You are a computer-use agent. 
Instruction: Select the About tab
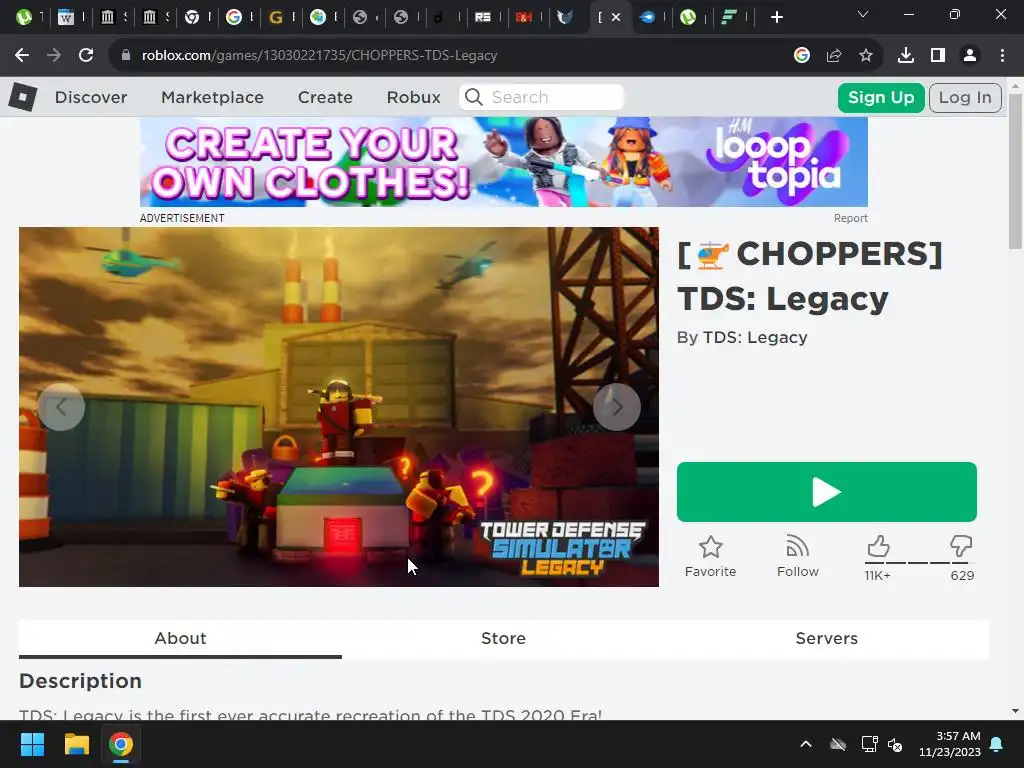[180, 638]
